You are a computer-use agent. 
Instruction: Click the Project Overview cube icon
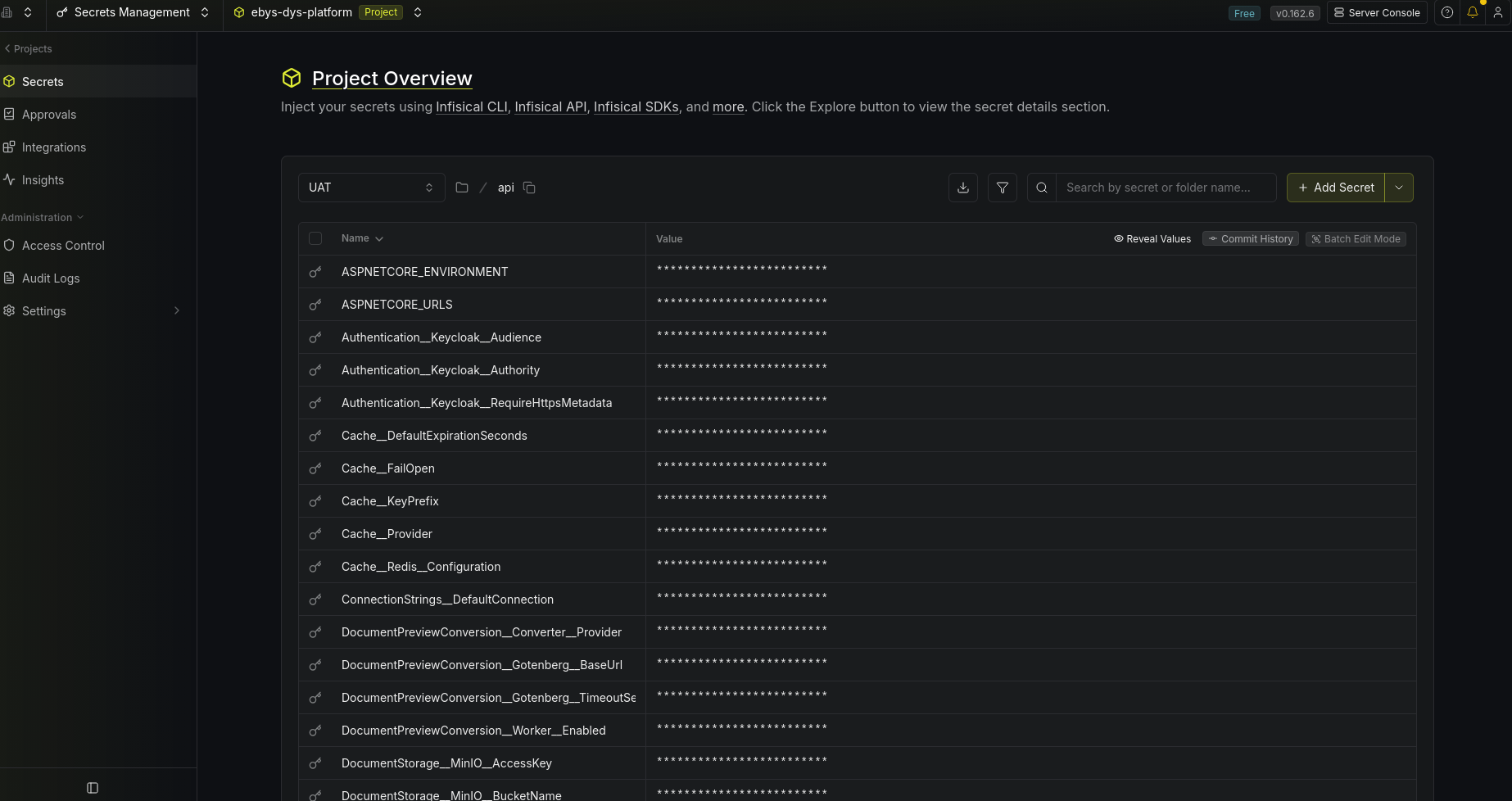[292, 78]
